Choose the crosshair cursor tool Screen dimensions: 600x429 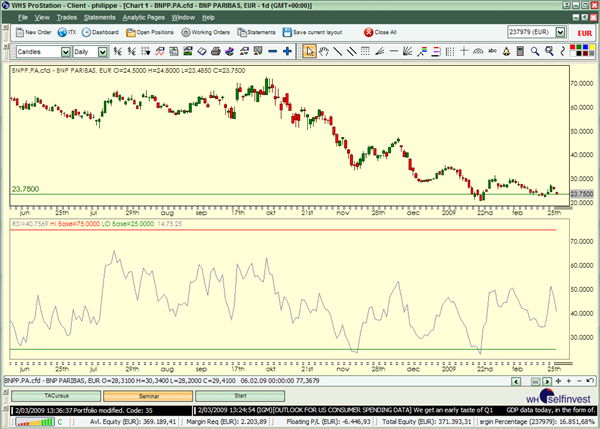(464, 51)
